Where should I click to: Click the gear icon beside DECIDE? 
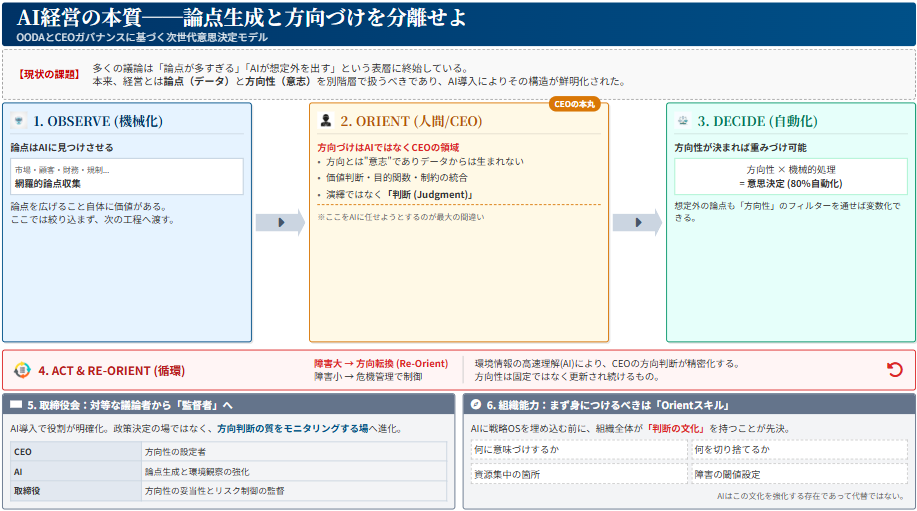[x=683, y=121]
